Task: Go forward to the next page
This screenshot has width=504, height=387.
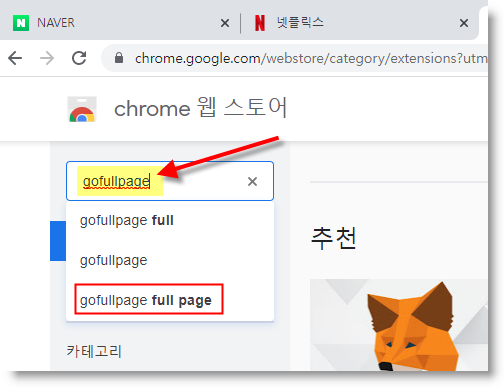Action: tap(47, 58)
